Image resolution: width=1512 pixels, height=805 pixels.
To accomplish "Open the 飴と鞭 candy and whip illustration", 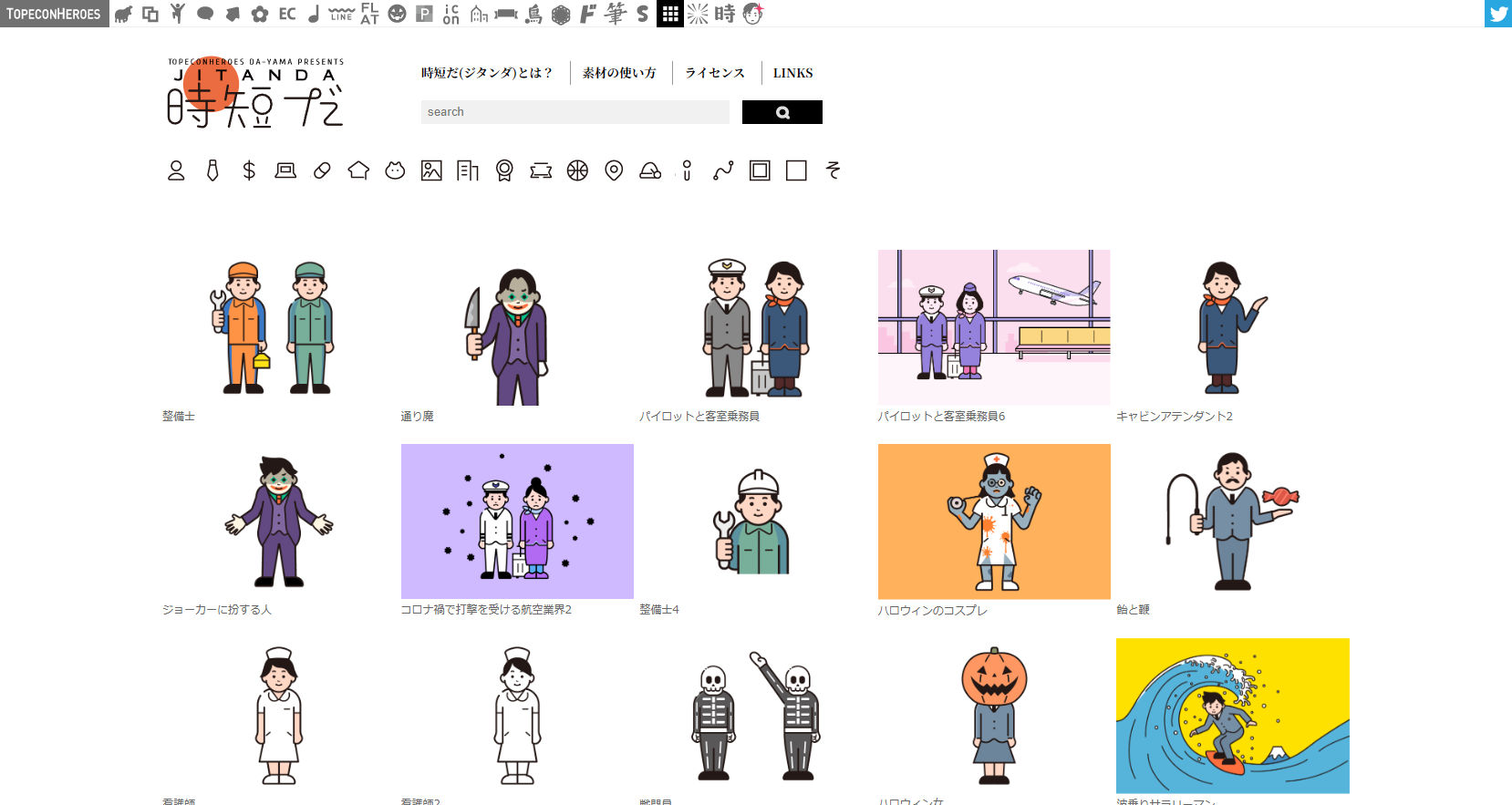I will [1233, 521].
